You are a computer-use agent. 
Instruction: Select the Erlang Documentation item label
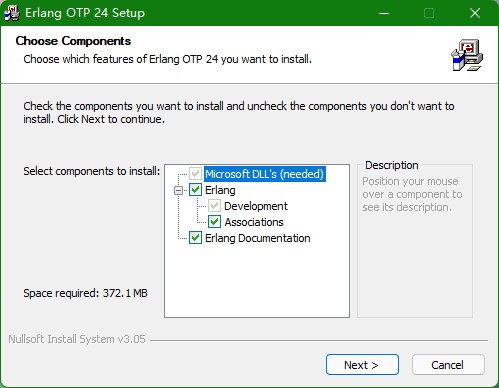[x=258, y=238]
